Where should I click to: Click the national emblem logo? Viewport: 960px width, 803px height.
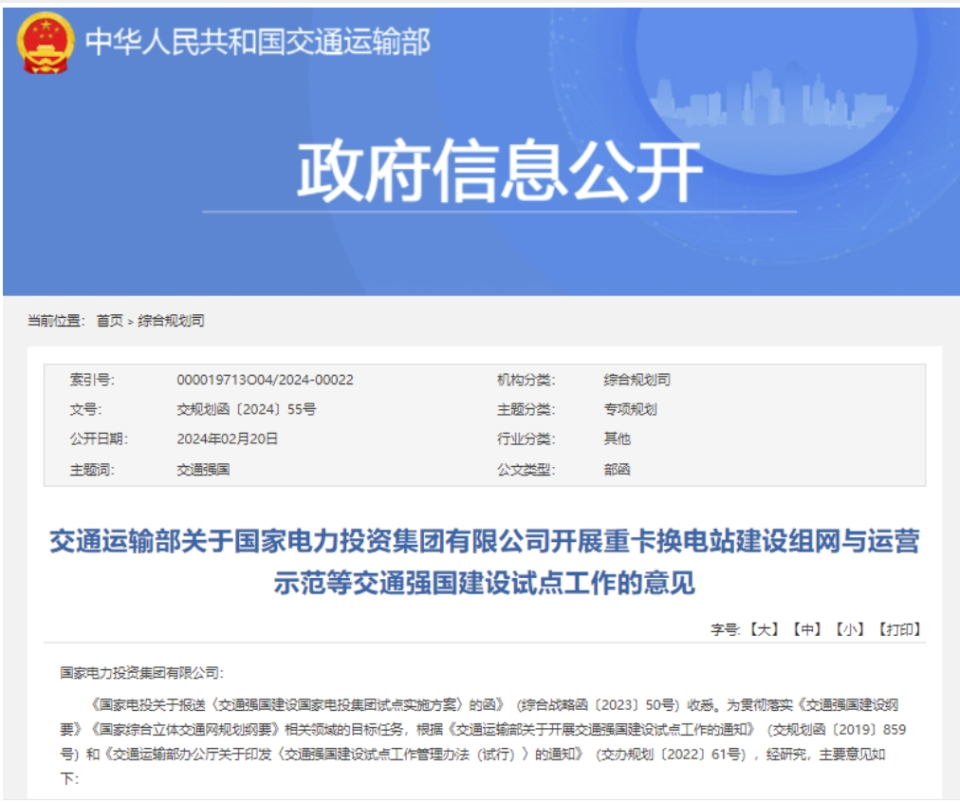pos(45,42)
